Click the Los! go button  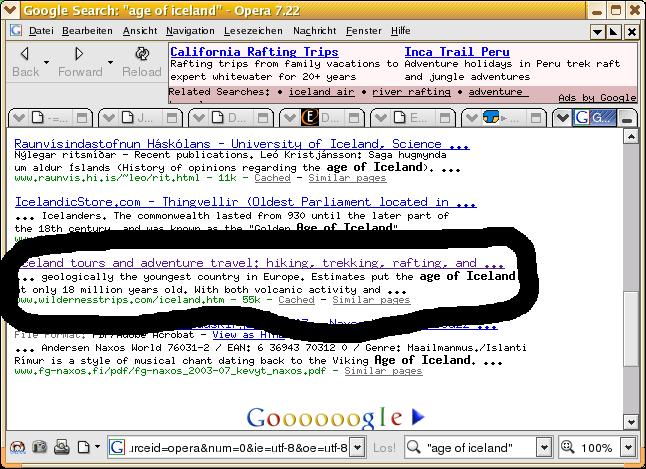pos(384,448)
